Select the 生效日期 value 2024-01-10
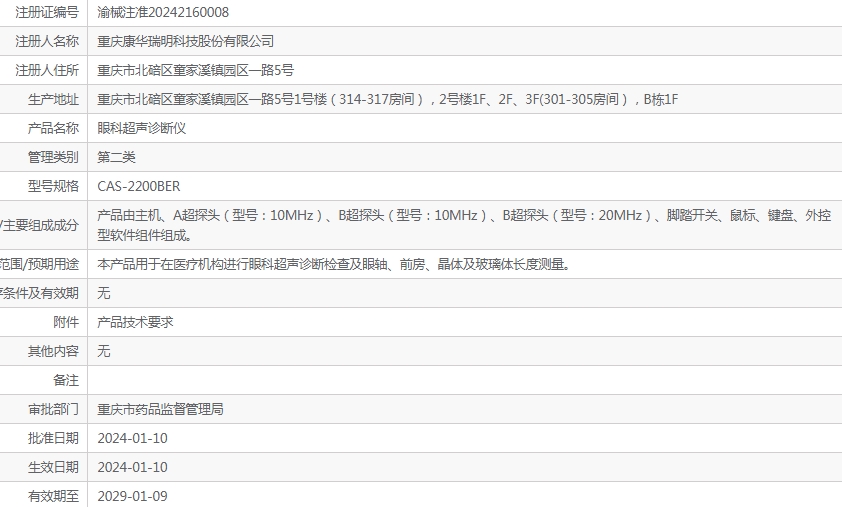 pos(132,467)
